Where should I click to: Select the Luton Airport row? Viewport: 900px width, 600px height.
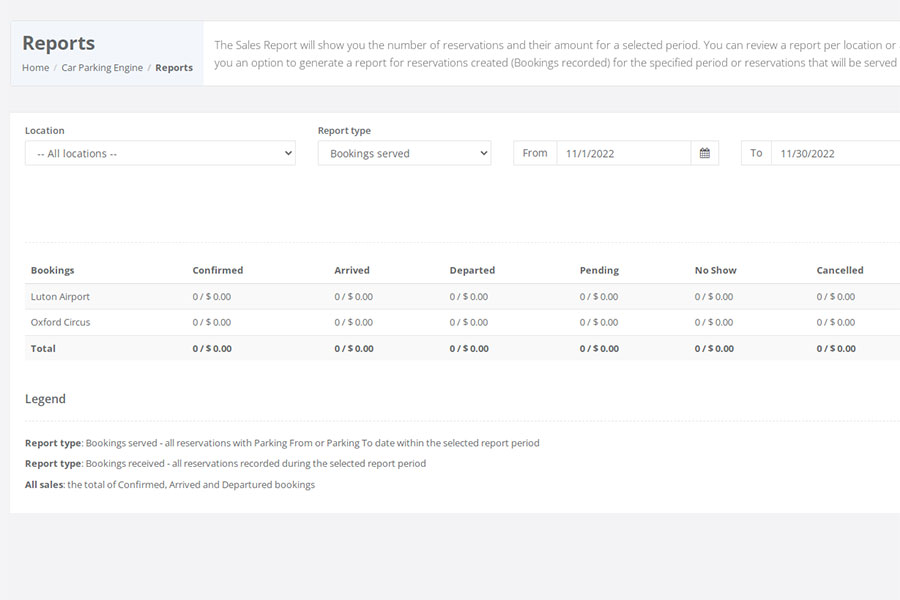[x=463, y=297]
